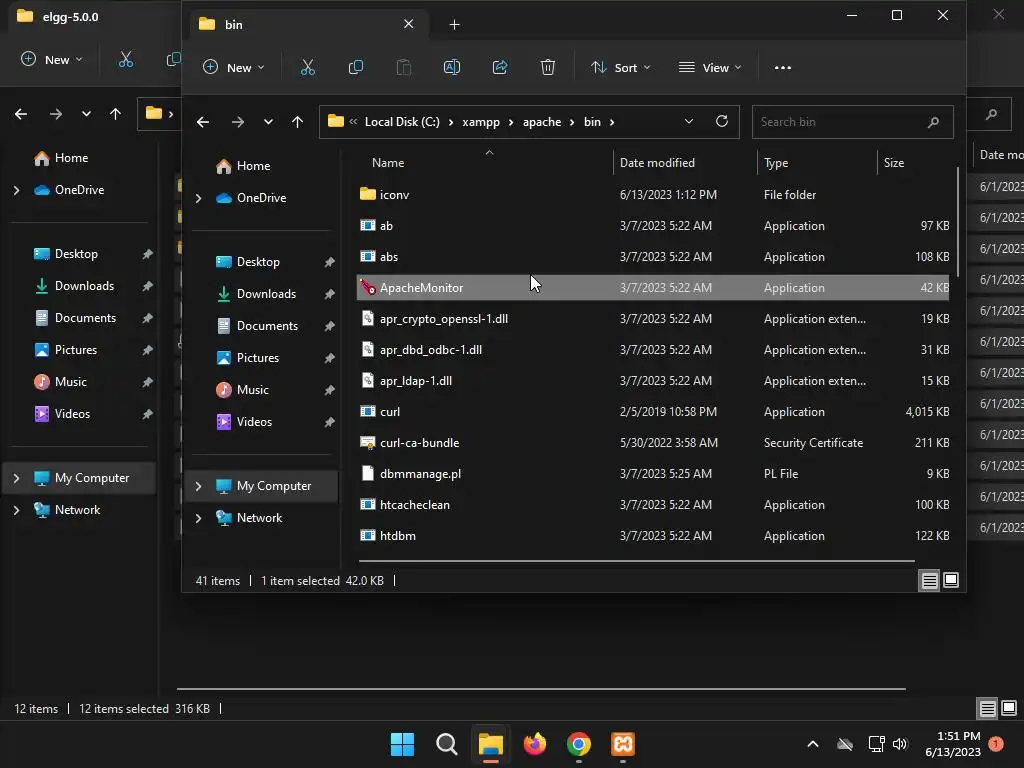Click the Rename icon in bin toolbar
The image size is (1024, 768).
tap(452, 67)
